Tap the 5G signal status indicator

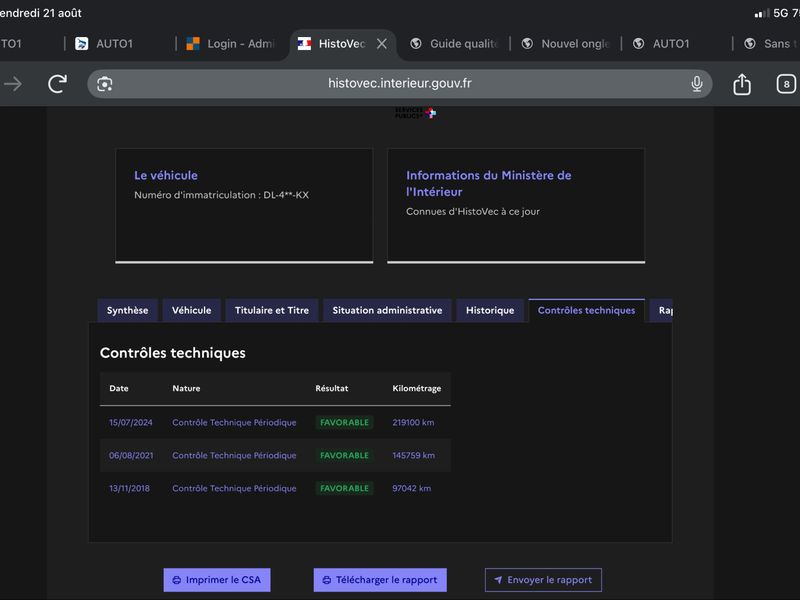(x=772, y=13)
